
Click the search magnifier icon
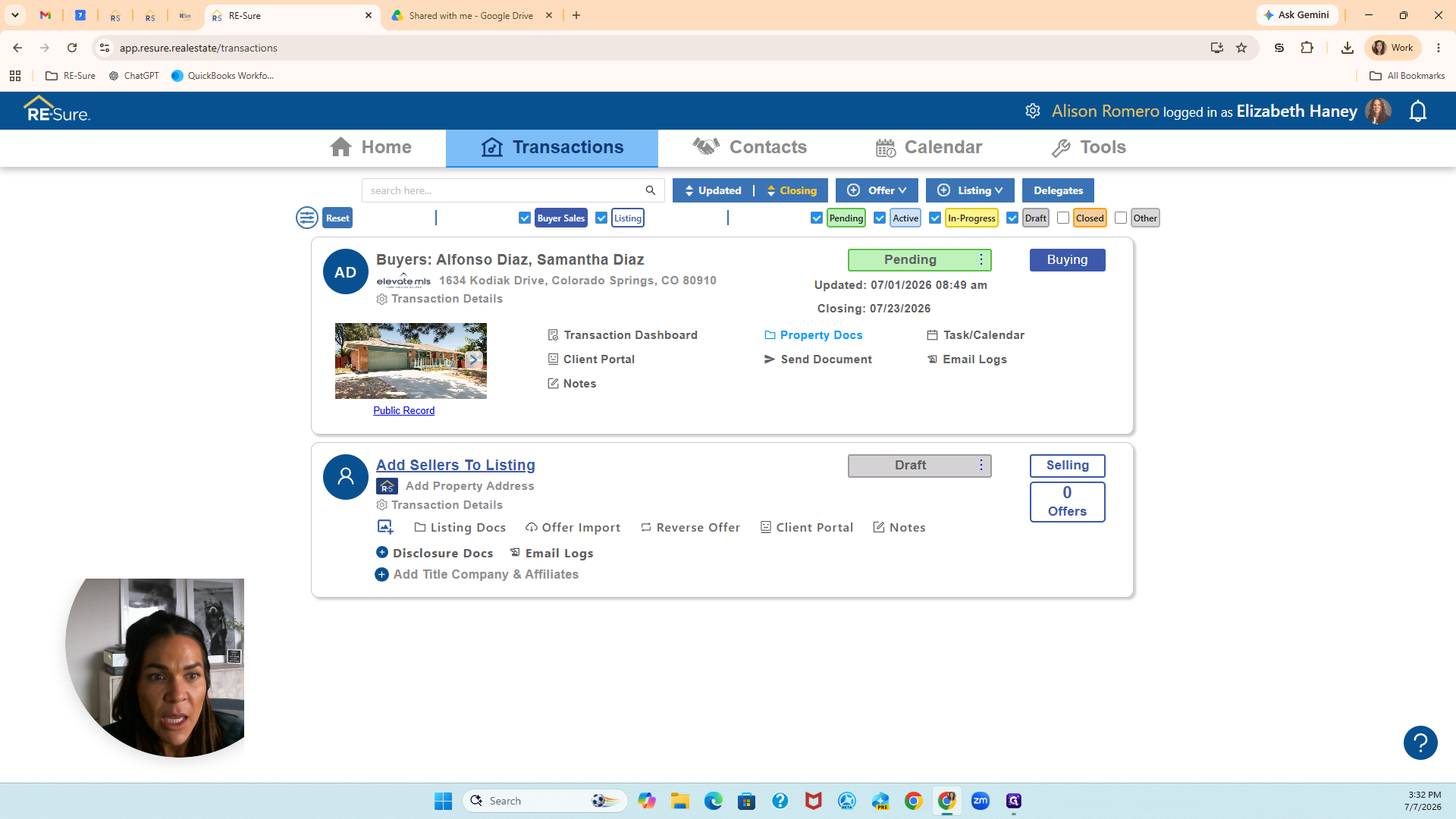(650, 190)
